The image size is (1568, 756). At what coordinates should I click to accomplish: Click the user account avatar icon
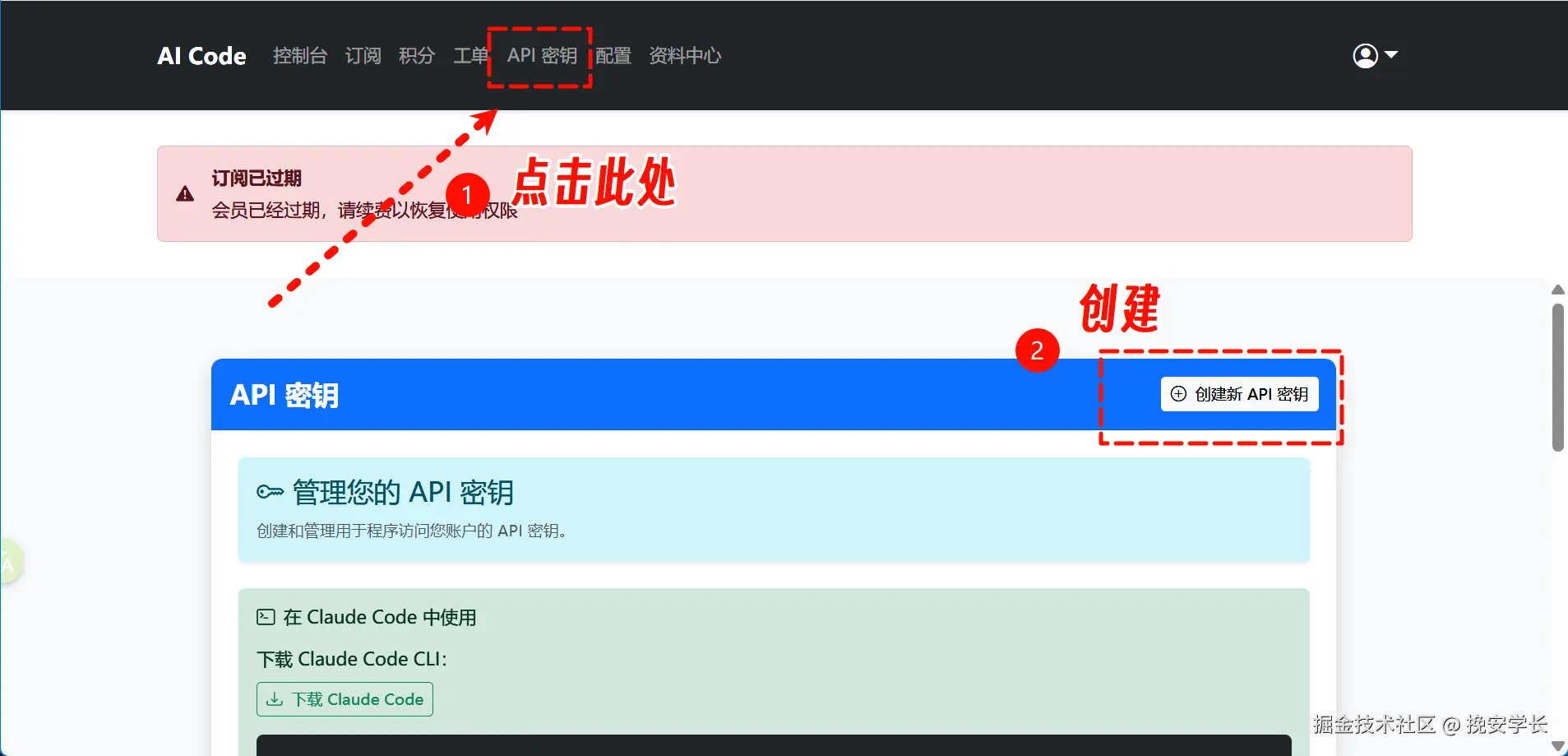pos(1366,55)
